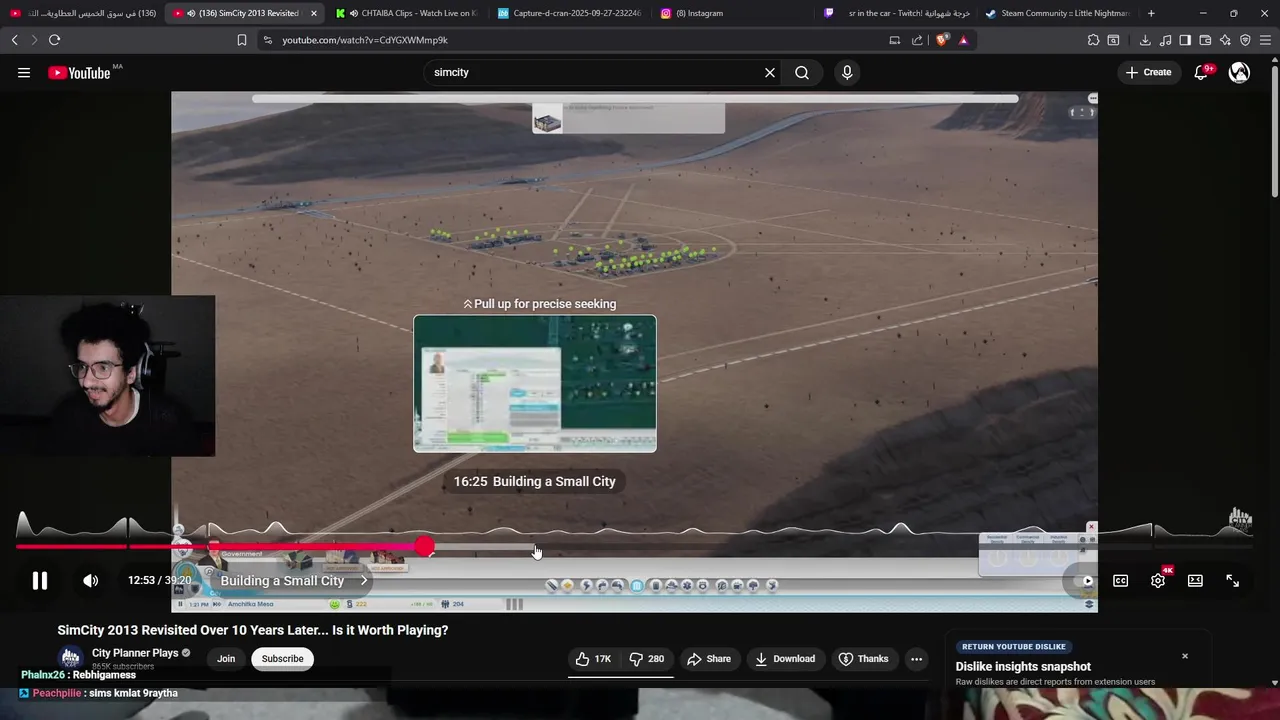This screenshot has width=1280, height=720.
Task: Open the Brave Wallet icon
Action: (x=1205, y=40)
